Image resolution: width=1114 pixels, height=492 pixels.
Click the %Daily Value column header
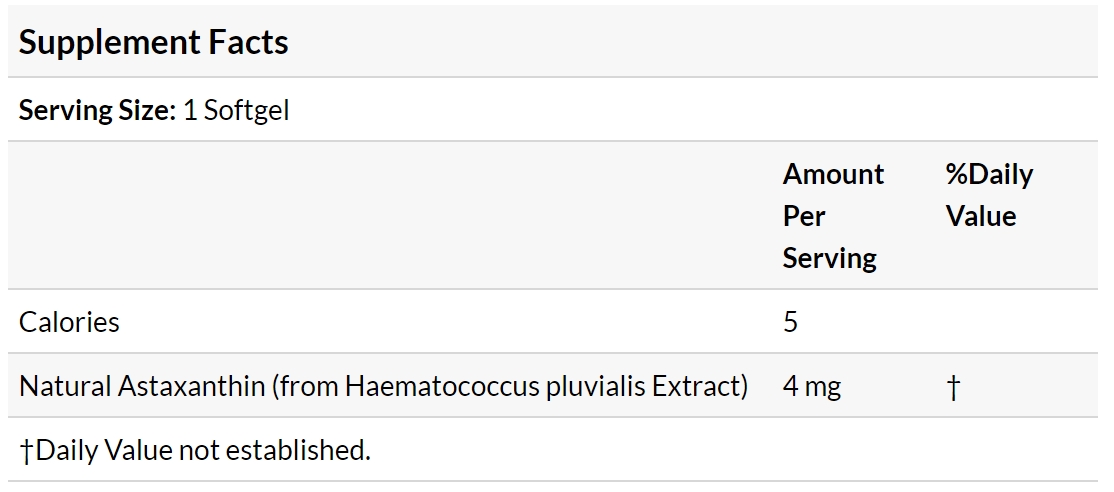pos(990,195)
